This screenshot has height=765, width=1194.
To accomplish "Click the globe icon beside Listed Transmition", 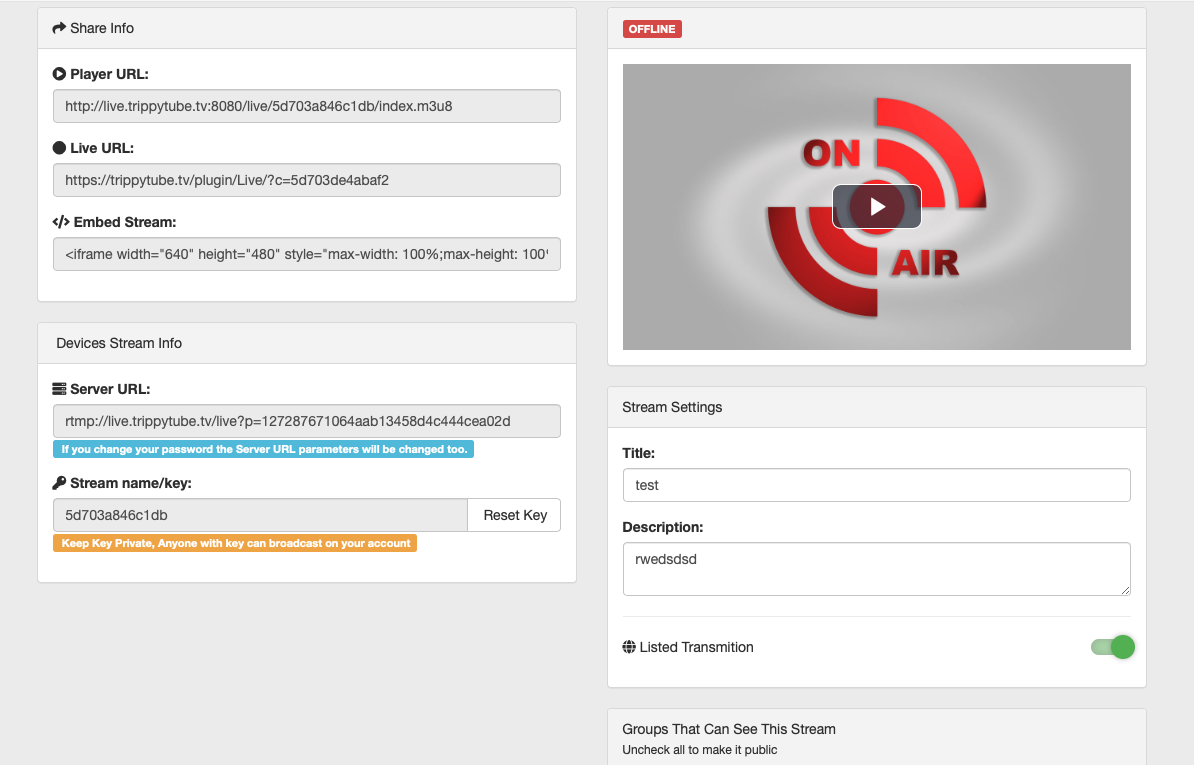I will (x=629, y=647).
